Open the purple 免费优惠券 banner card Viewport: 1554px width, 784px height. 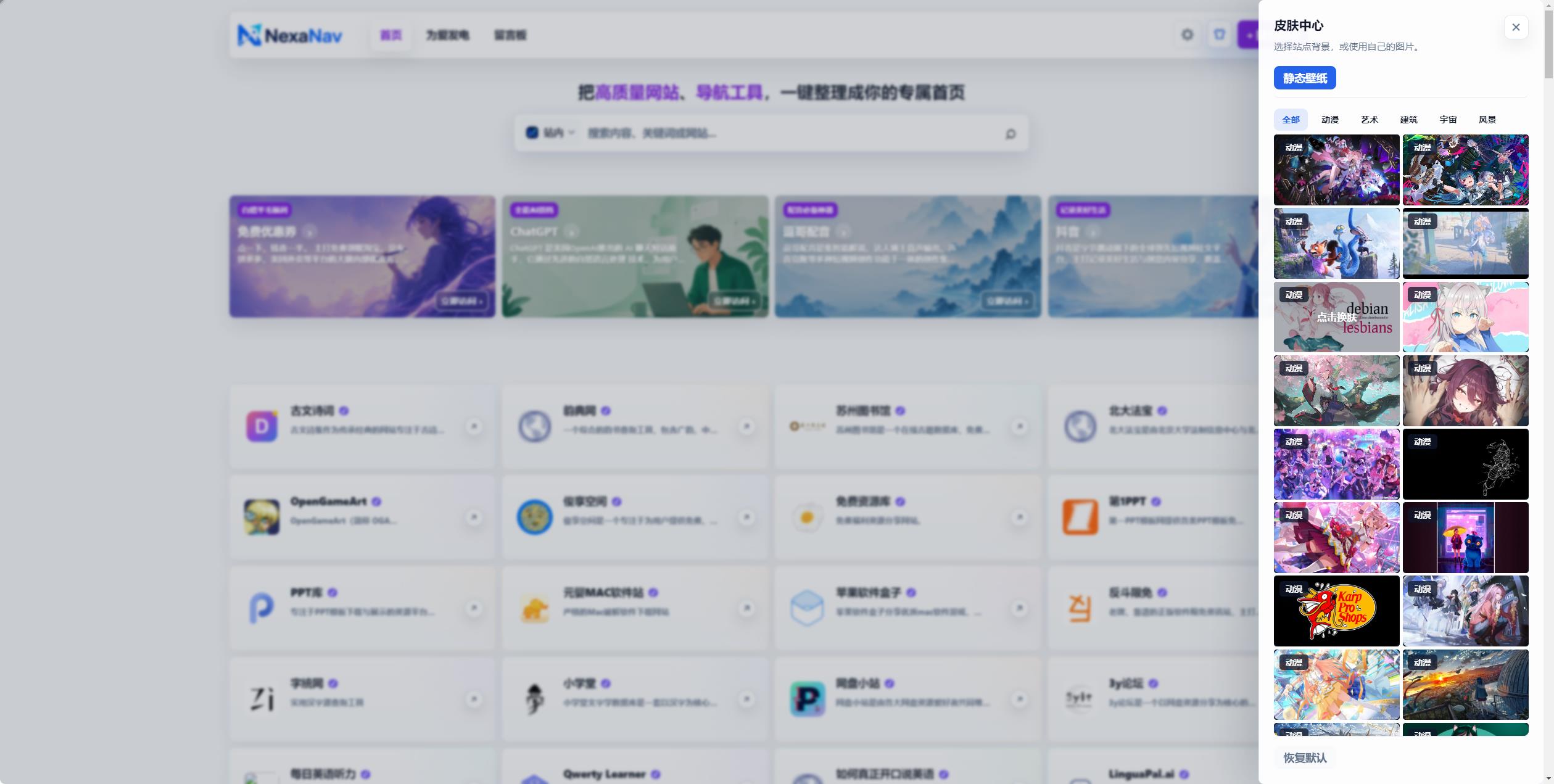(362, 257)
